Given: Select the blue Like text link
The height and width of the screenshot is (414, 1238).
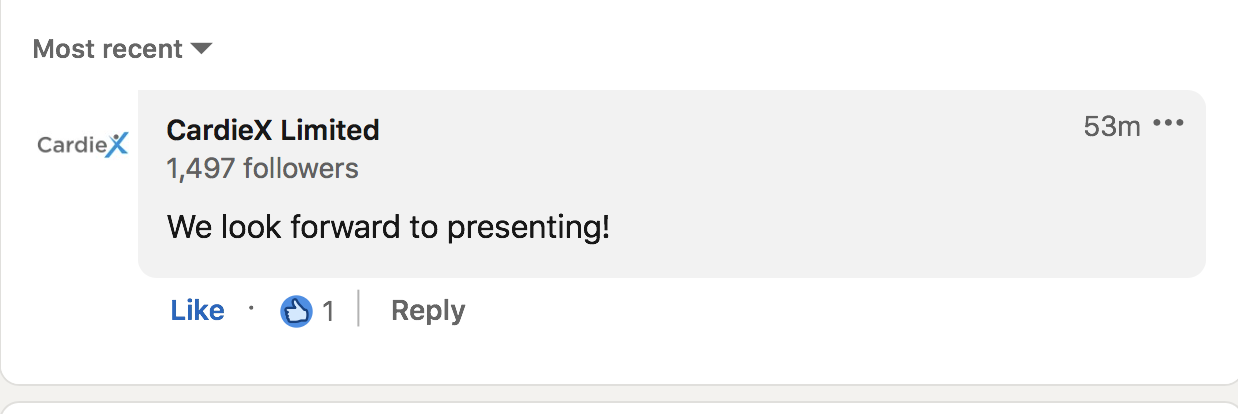Looking at the screenshot, I should click(197, 311).
